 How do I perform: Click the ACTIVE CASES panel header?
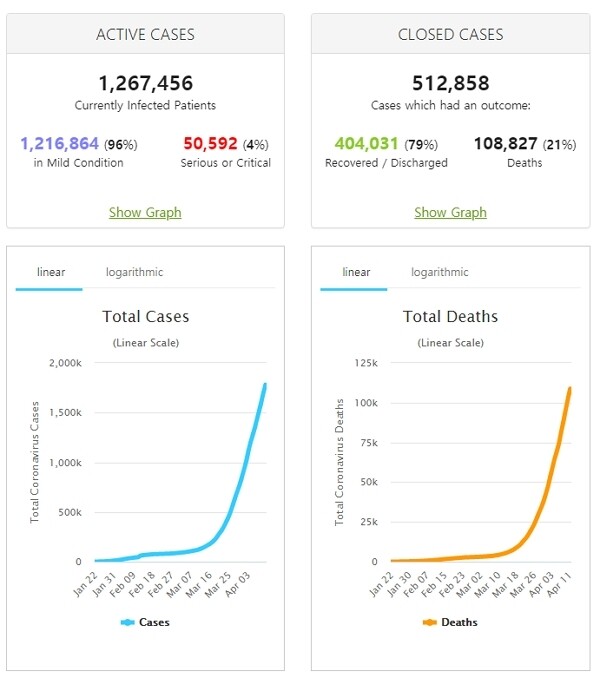pos(145,34)
